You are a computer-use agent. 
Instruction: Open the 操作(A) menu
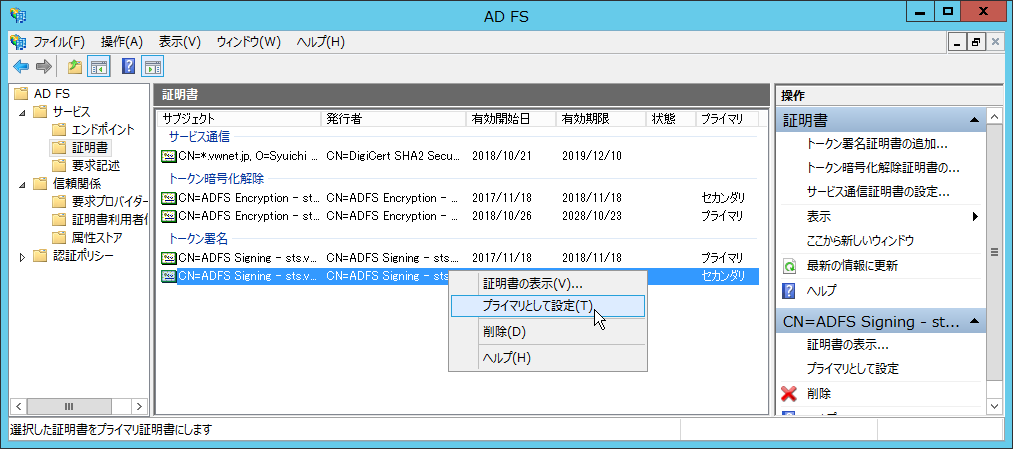121,42
